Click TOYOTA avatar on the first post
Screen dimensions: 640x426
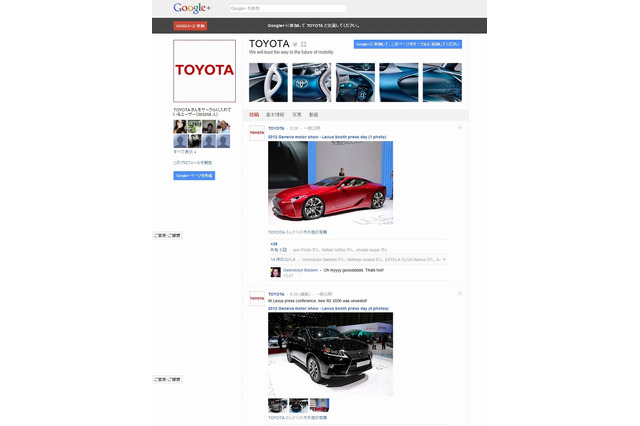pos(257,133)
